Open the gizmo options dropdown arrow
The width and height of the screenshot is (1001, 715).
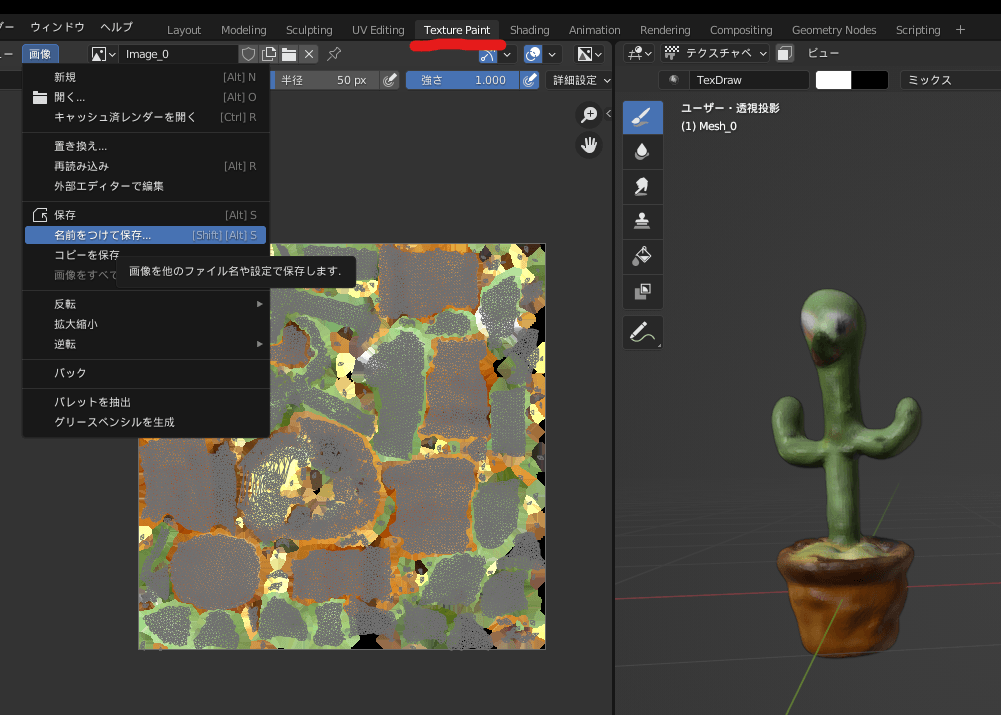(x=507, y=54)
